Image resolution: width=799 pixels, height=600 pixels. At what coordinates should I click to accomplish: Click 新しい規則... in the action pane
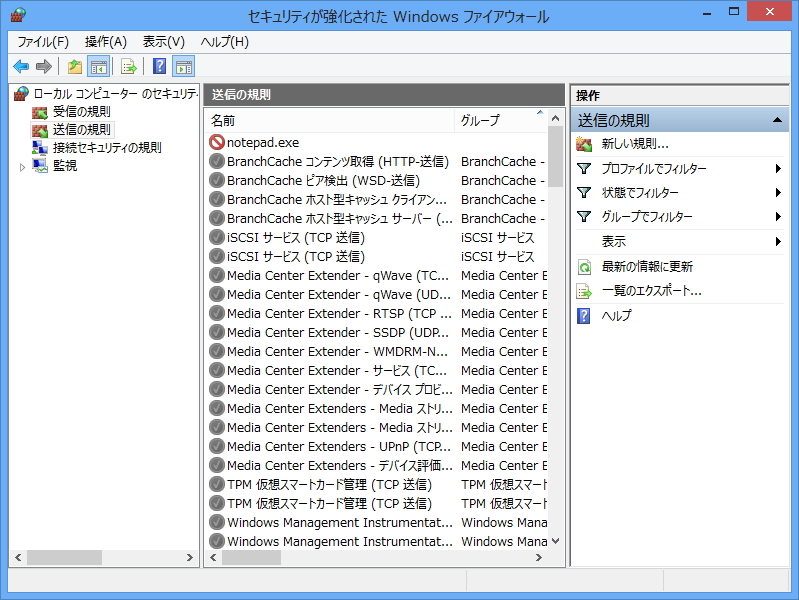coord(635,144)
